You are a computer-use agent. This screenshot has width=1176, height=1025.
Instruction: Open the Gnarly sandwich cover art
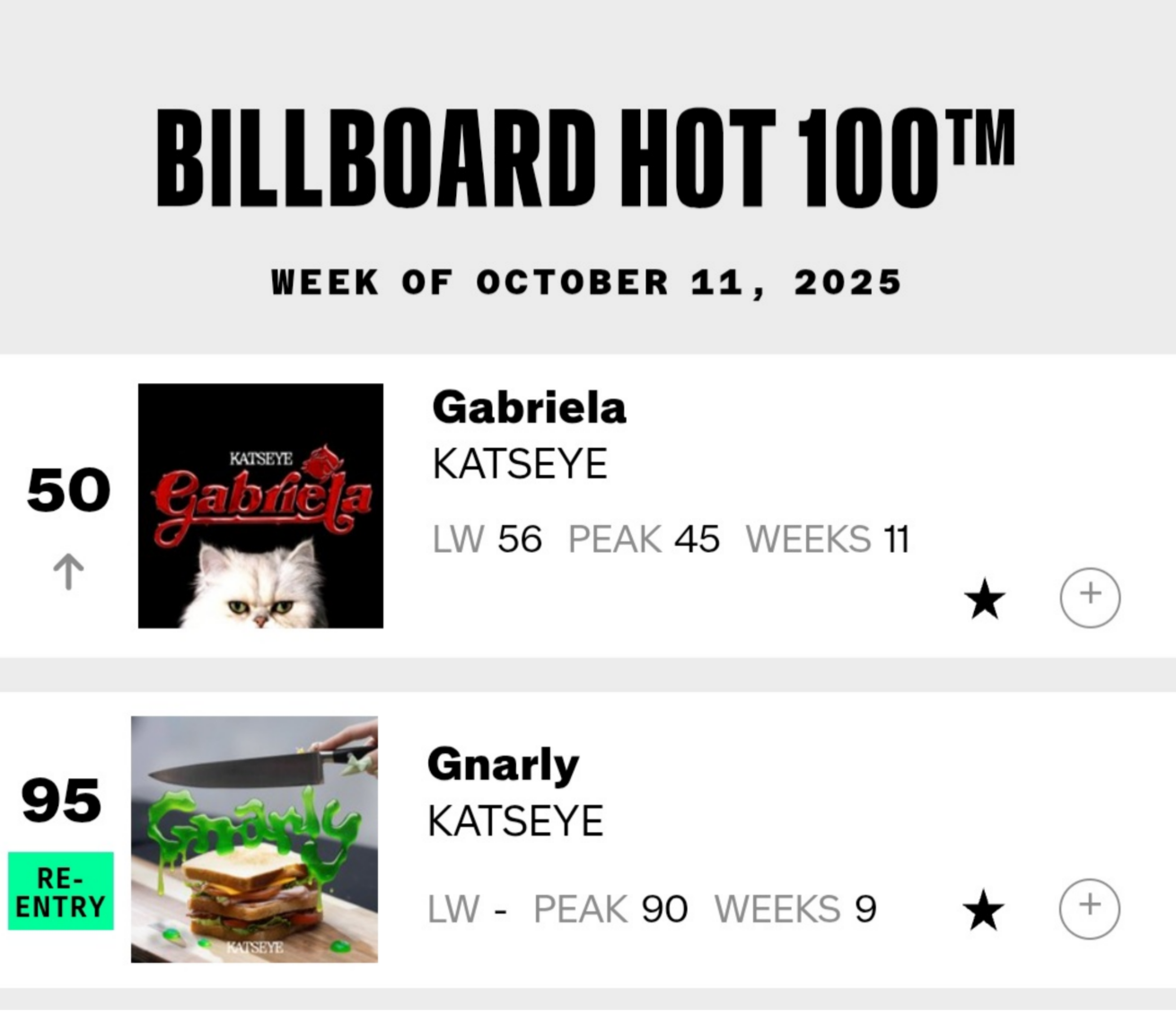pyautogui.click(x=254, y=839)
